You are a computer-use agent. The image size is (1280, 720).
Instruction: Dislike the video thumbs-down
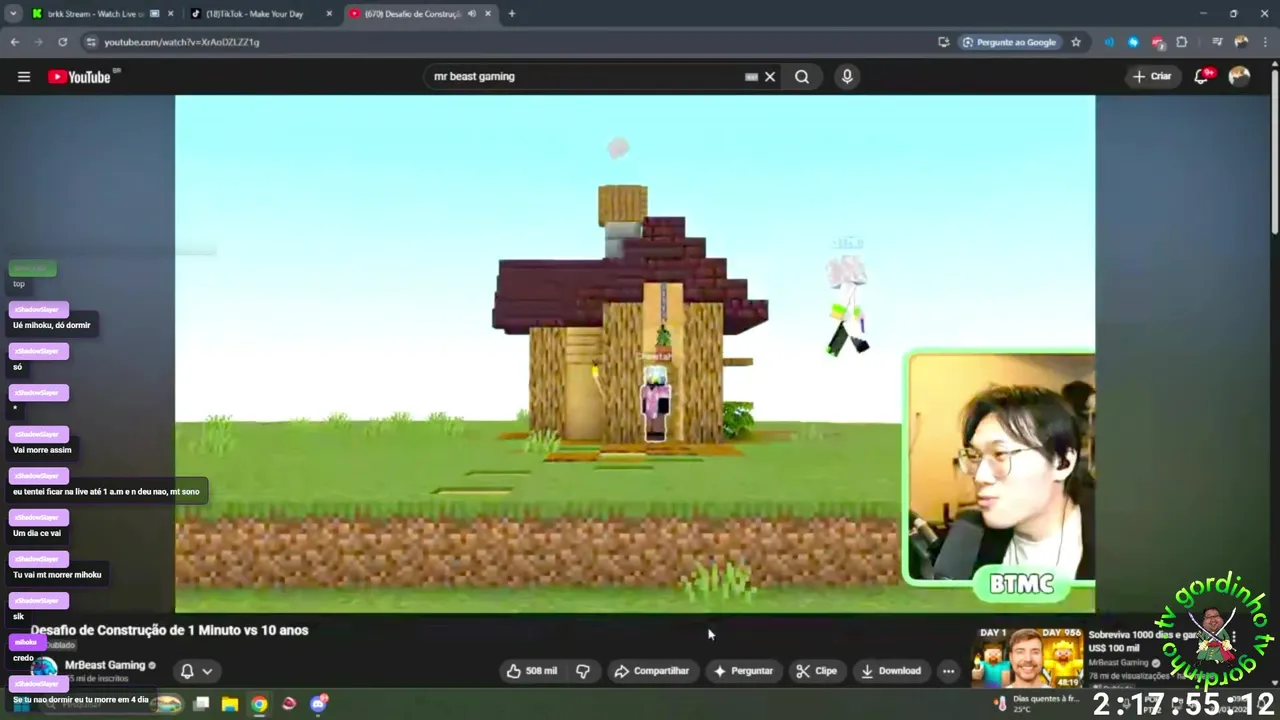[x=583, y=671]
